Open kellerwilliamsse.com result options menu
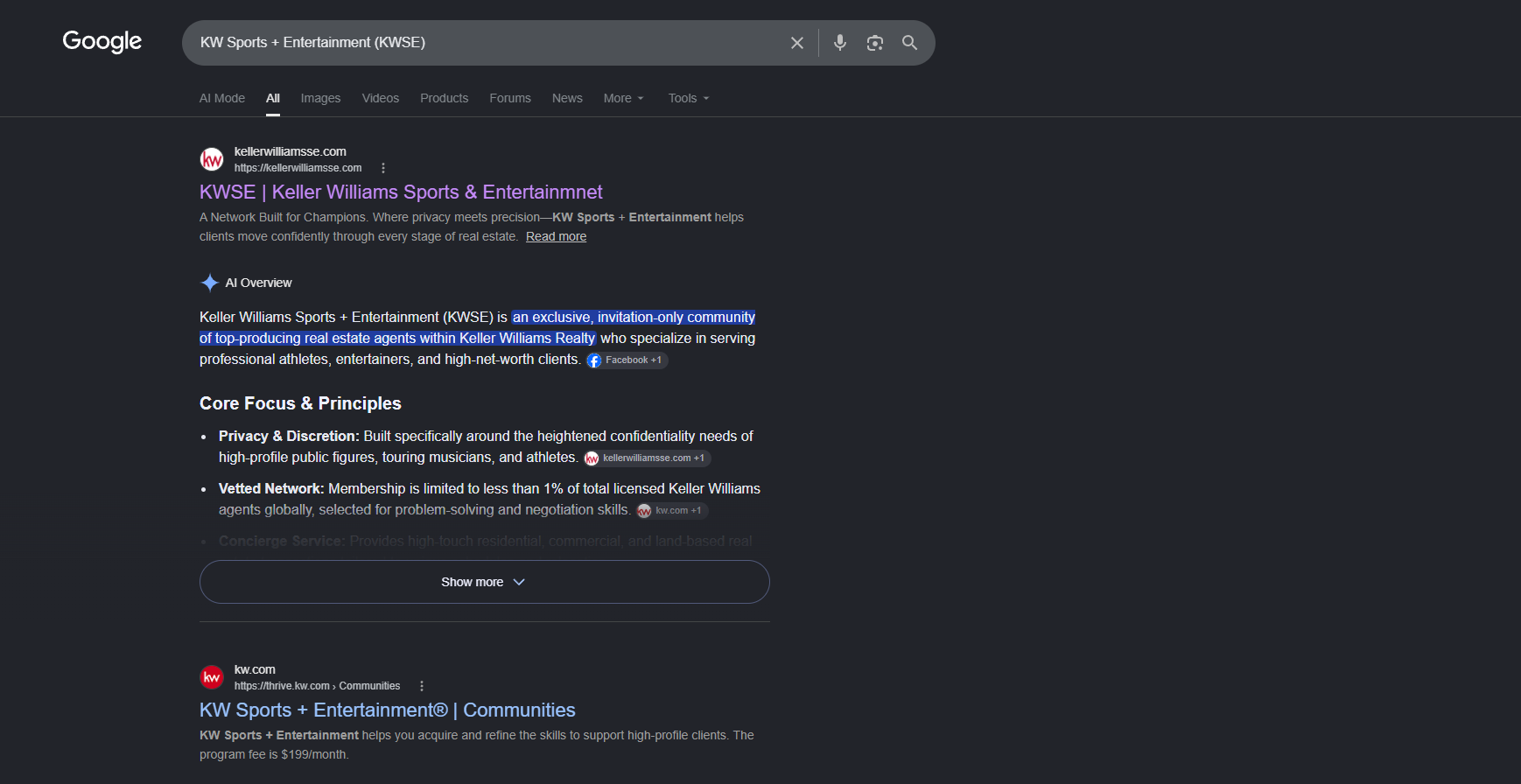1521x784 pixels. [383, 168]
